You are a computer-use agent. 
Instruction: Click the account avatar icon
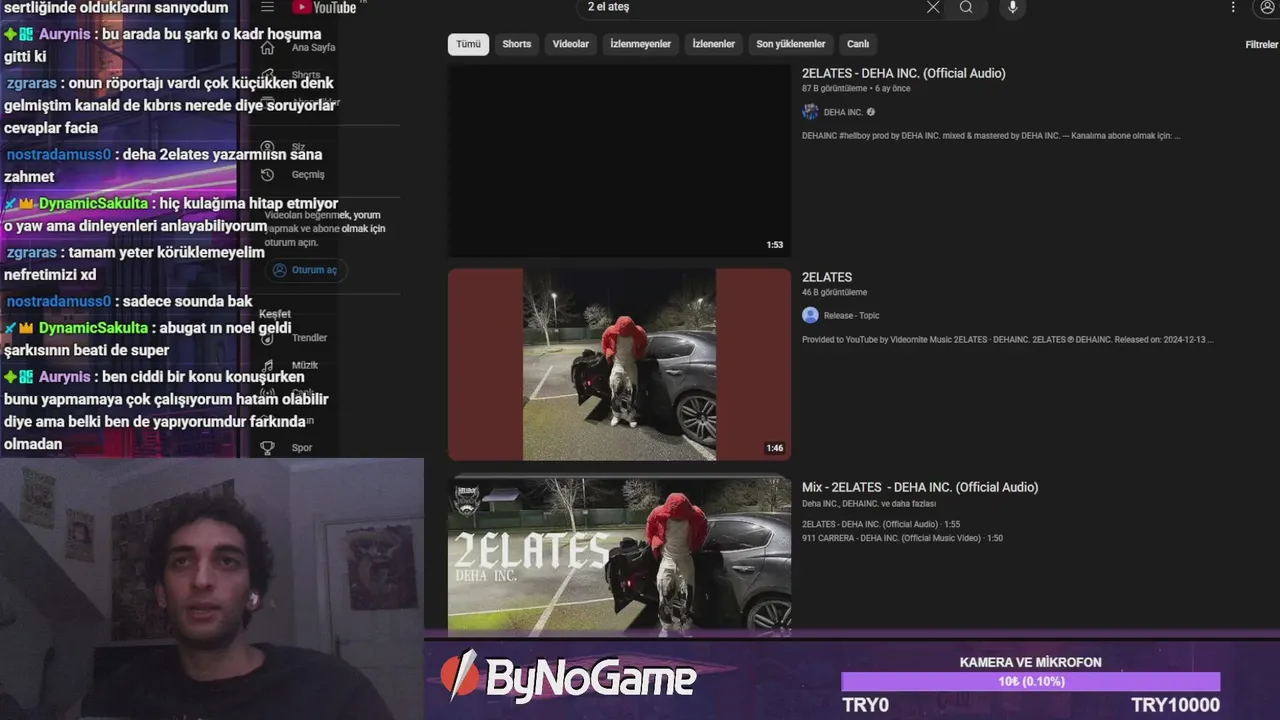coord(1268,7)
